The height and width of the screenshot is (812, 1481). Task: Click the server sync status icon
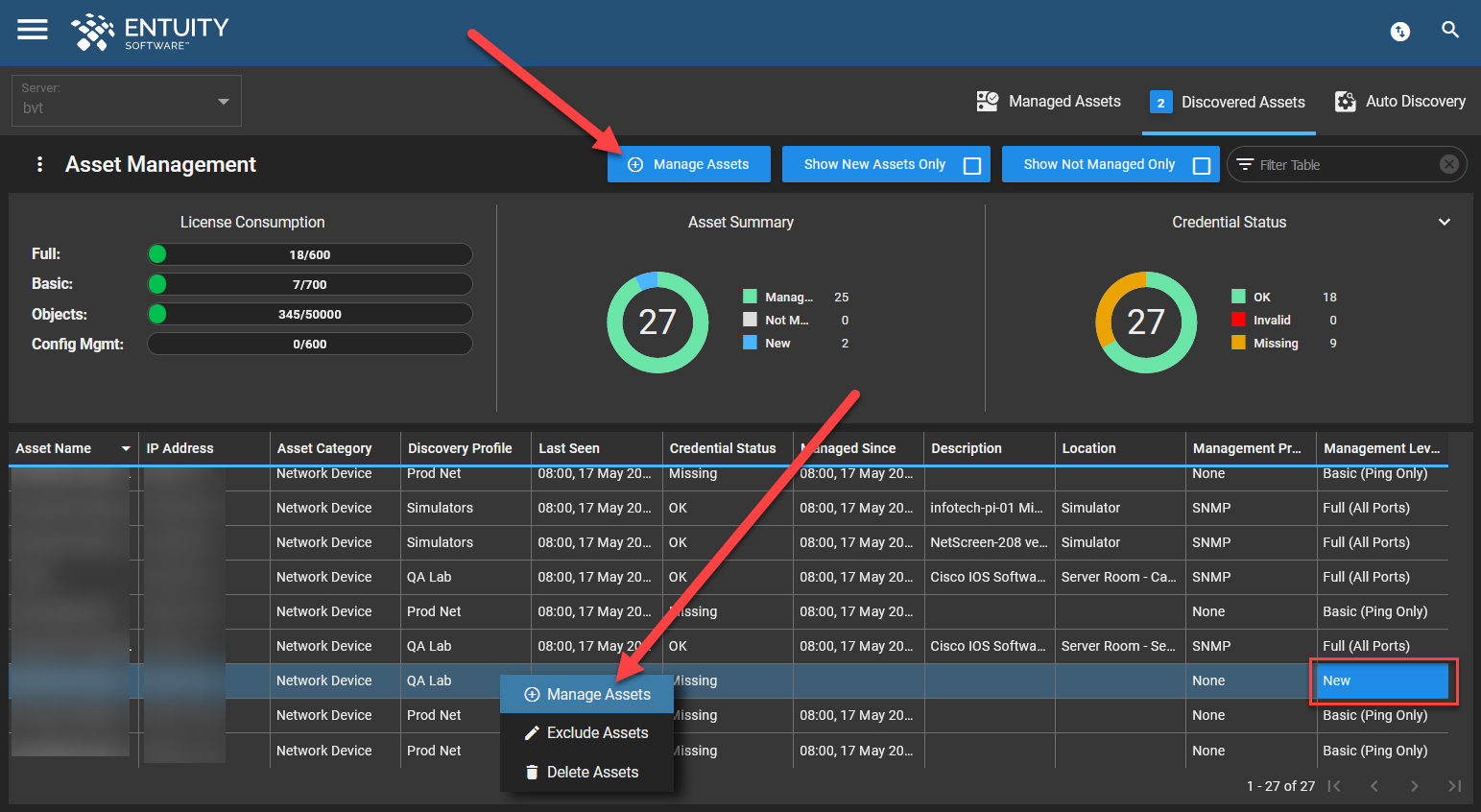[1400, 32]
